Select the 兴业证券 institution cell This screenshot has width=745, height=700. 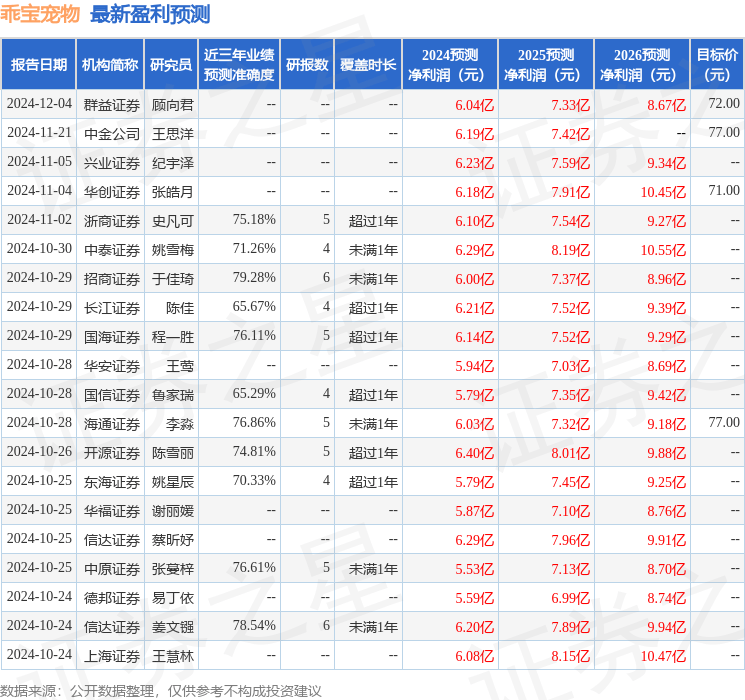click(x=112, y=163)
